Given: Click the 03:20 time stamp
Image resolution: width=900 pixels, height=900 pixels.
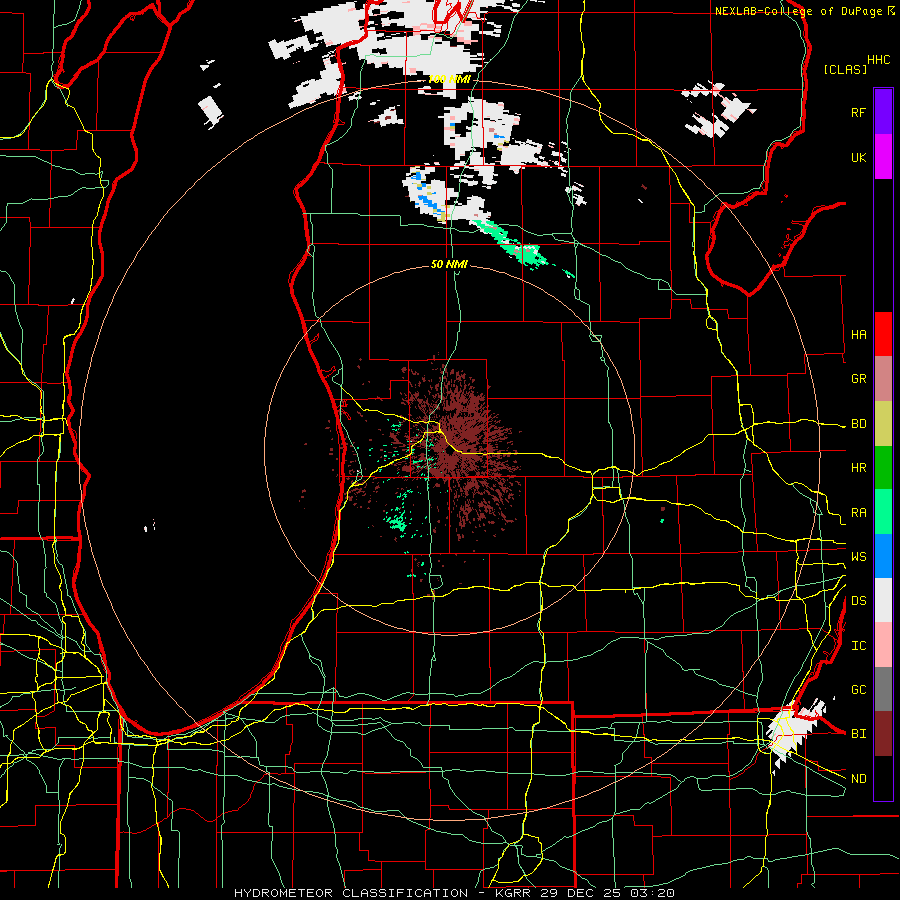Looking at the screenshot, I should click(653, 893).
